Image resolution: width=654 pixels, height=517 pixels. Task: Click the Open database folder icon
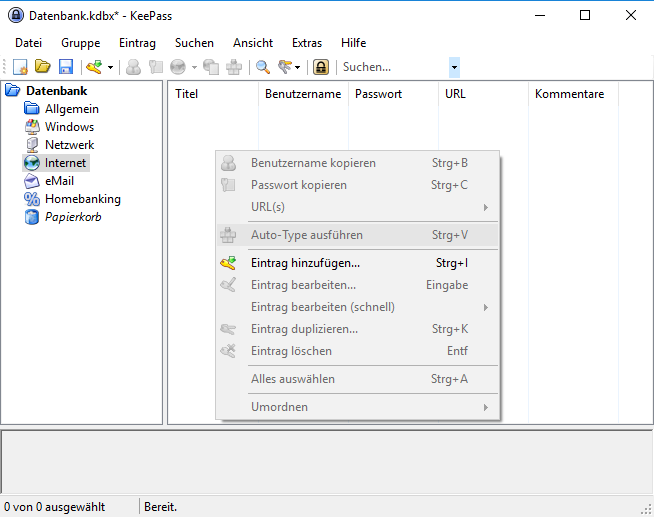(x=43, y=67)
